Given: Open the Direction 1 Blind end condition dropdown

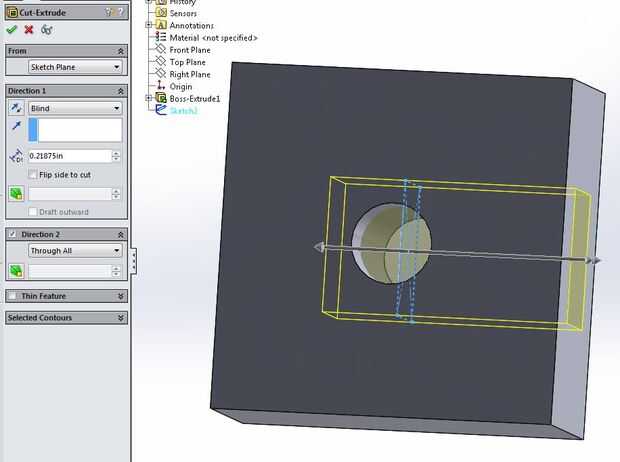Looking at the screenshot, I should pyautogui.click(x=75, y=108).
